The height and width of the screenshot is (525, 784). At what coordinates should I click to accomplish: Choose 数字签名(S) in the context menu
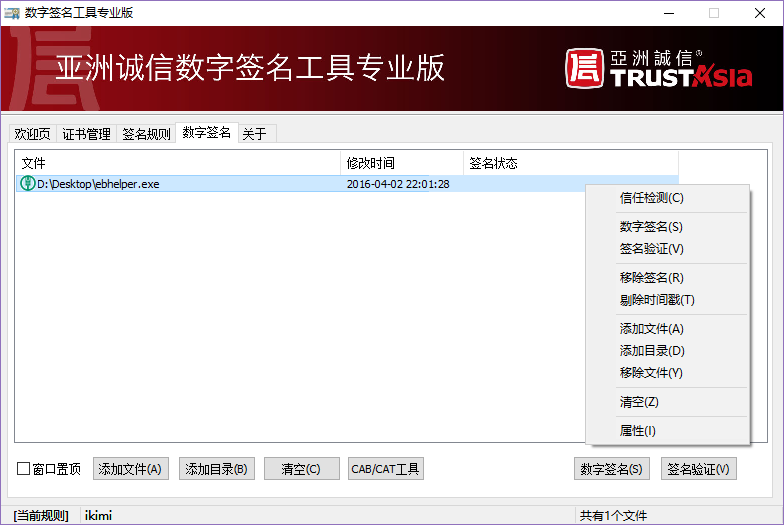[667, 226]
